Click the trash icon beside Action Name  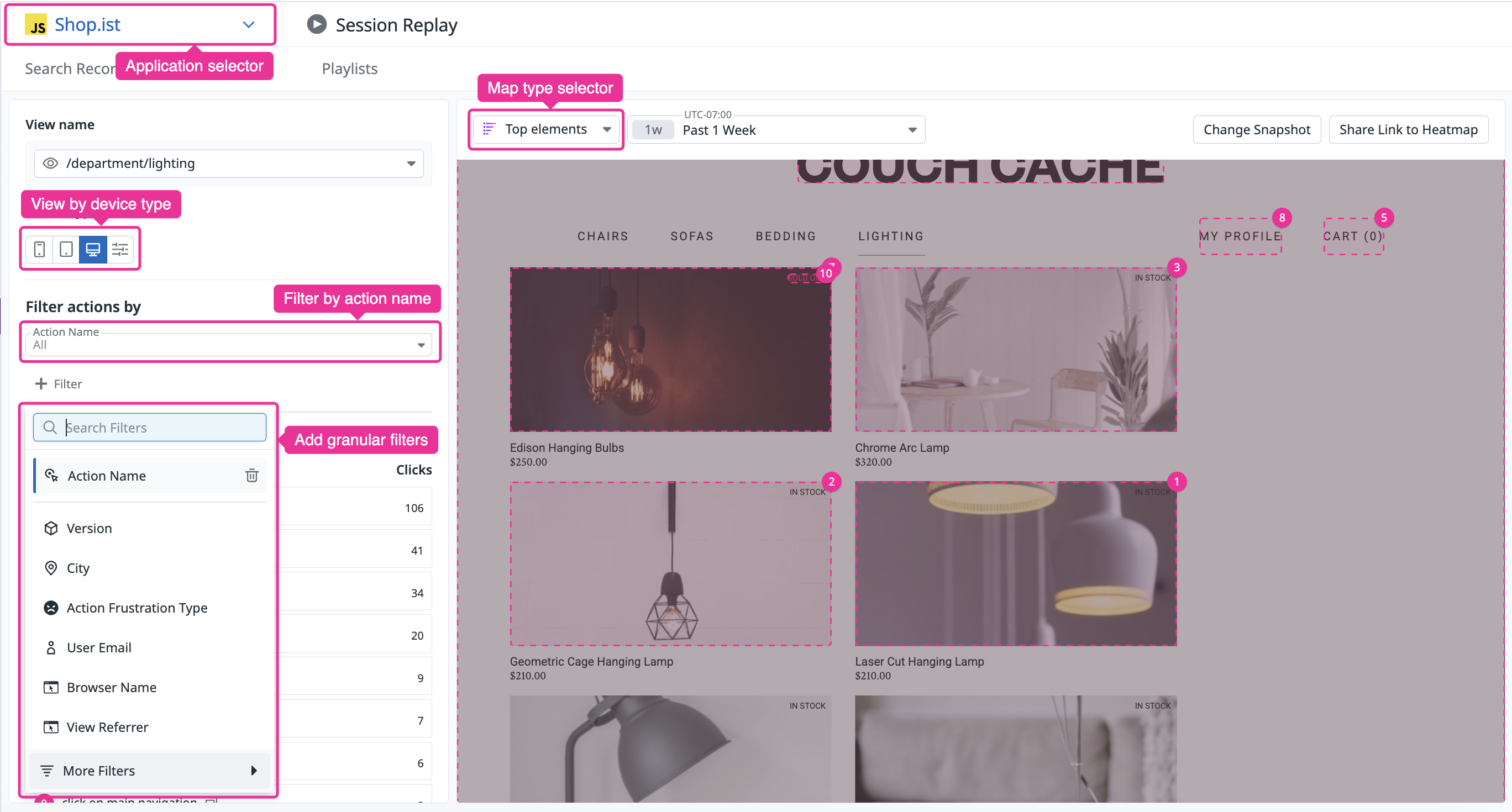tap(252, 475)
